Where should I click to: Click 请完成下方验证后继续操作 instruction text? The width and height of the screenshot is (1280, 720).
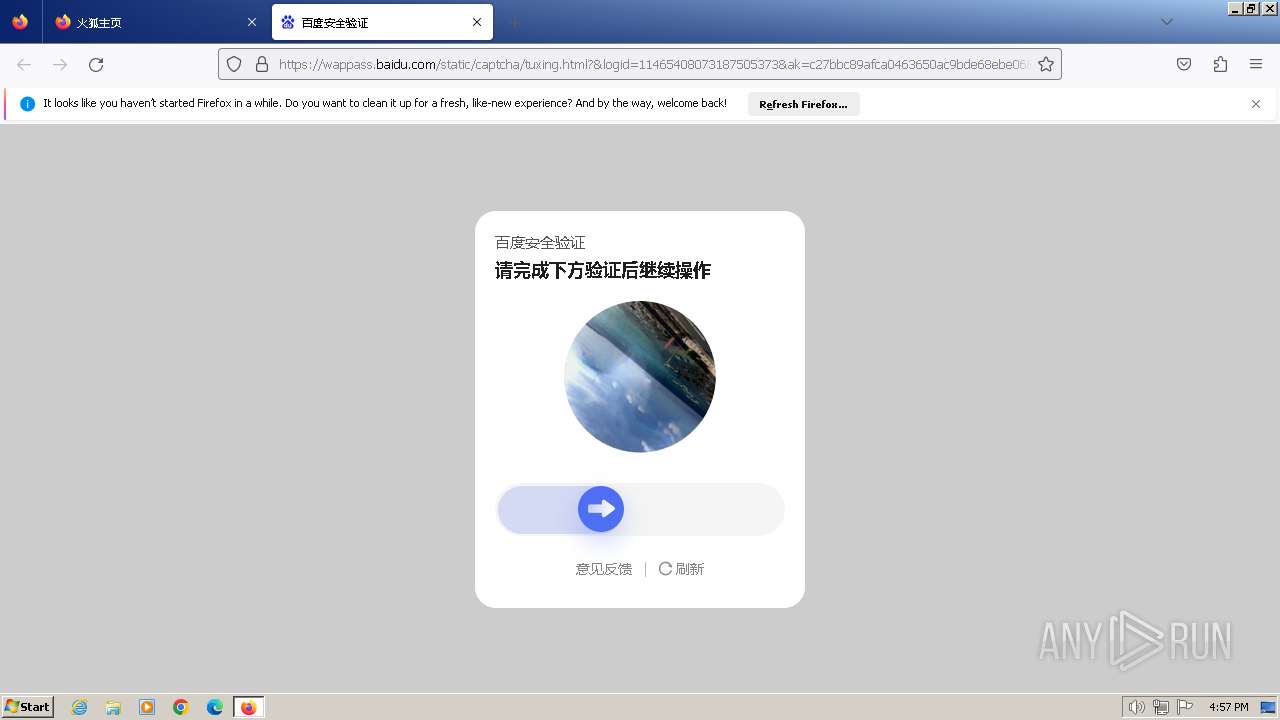[603, 271]
